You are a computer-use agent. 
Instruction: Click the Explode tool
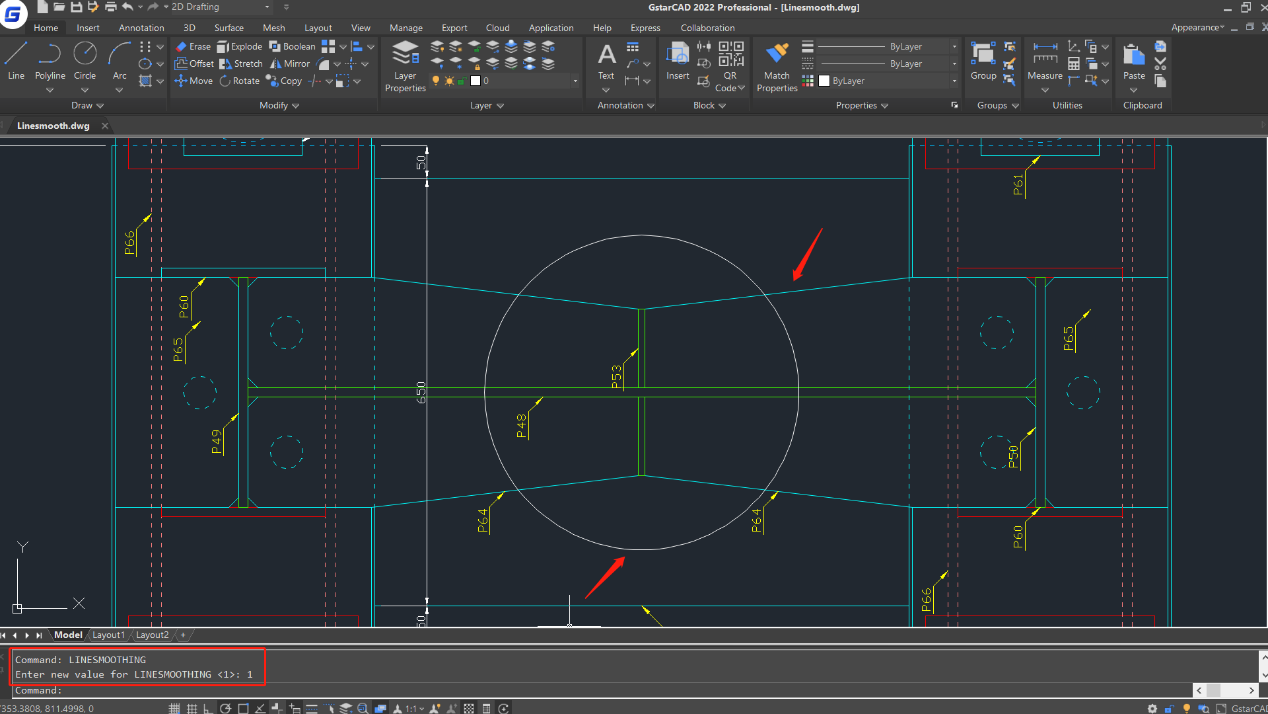[239, 46]
